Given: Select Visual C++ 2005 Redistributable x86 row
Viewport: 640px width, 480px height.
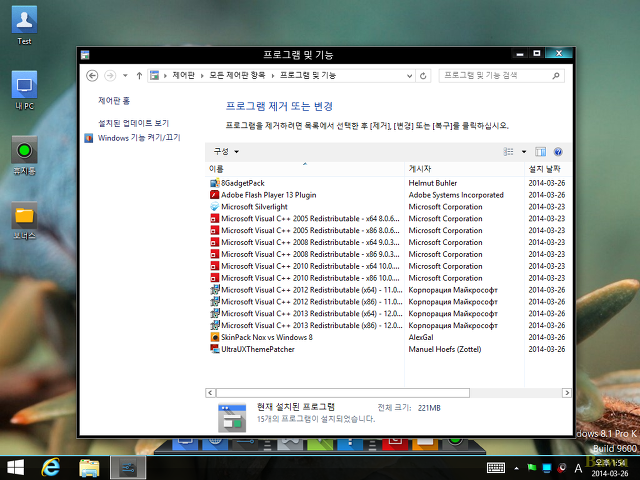Looking at the screenshot, I should (x=388, y=231).
